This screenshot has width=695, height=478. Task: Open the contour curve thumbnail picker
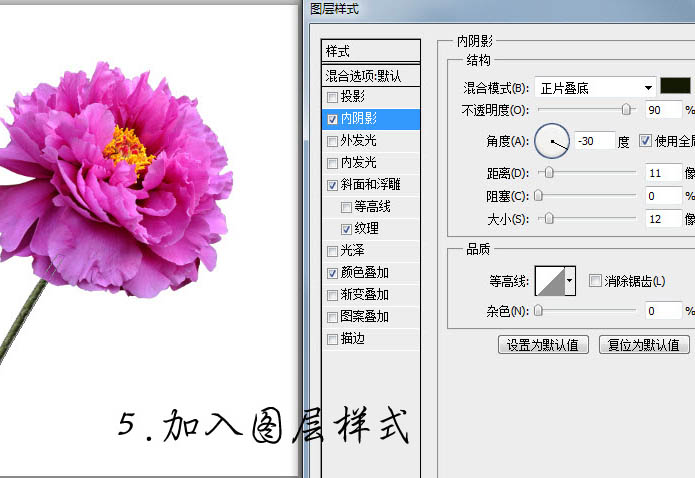(x=550, y=282)
